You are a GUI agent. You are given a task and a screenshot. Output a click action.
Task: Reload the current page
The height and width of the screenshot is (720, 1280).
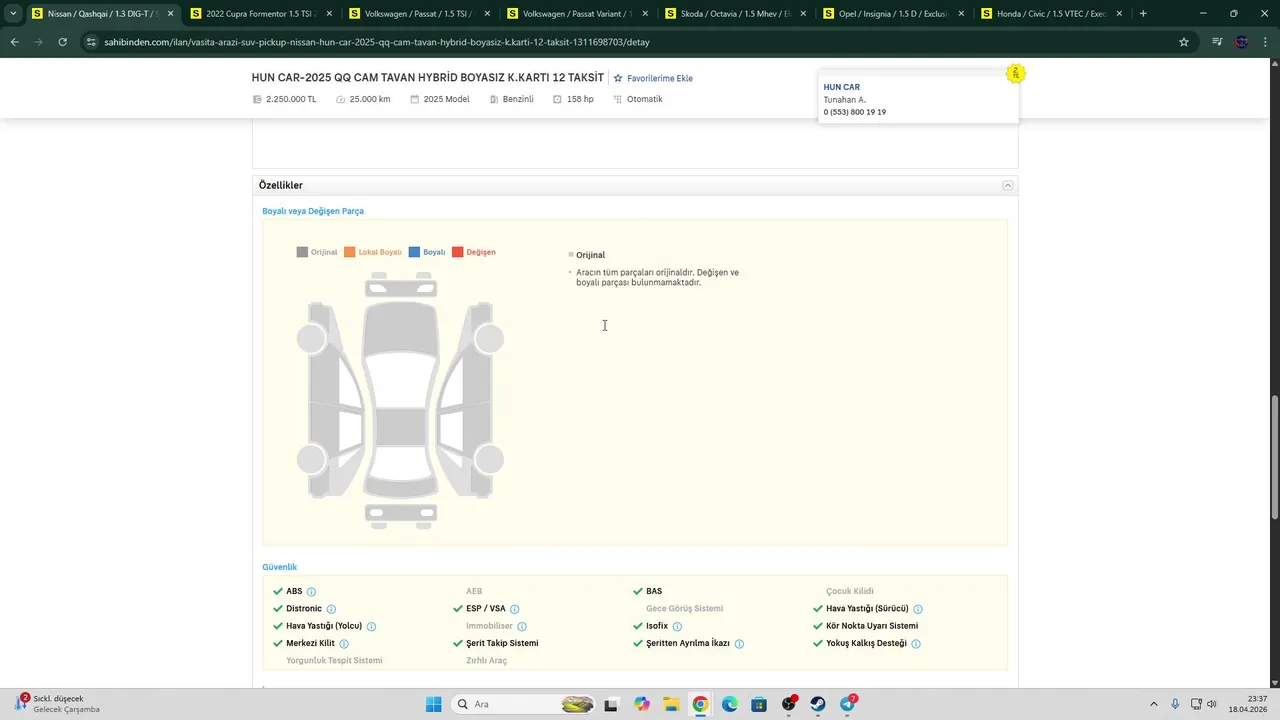pyautogui.click(x=62, y=42)
